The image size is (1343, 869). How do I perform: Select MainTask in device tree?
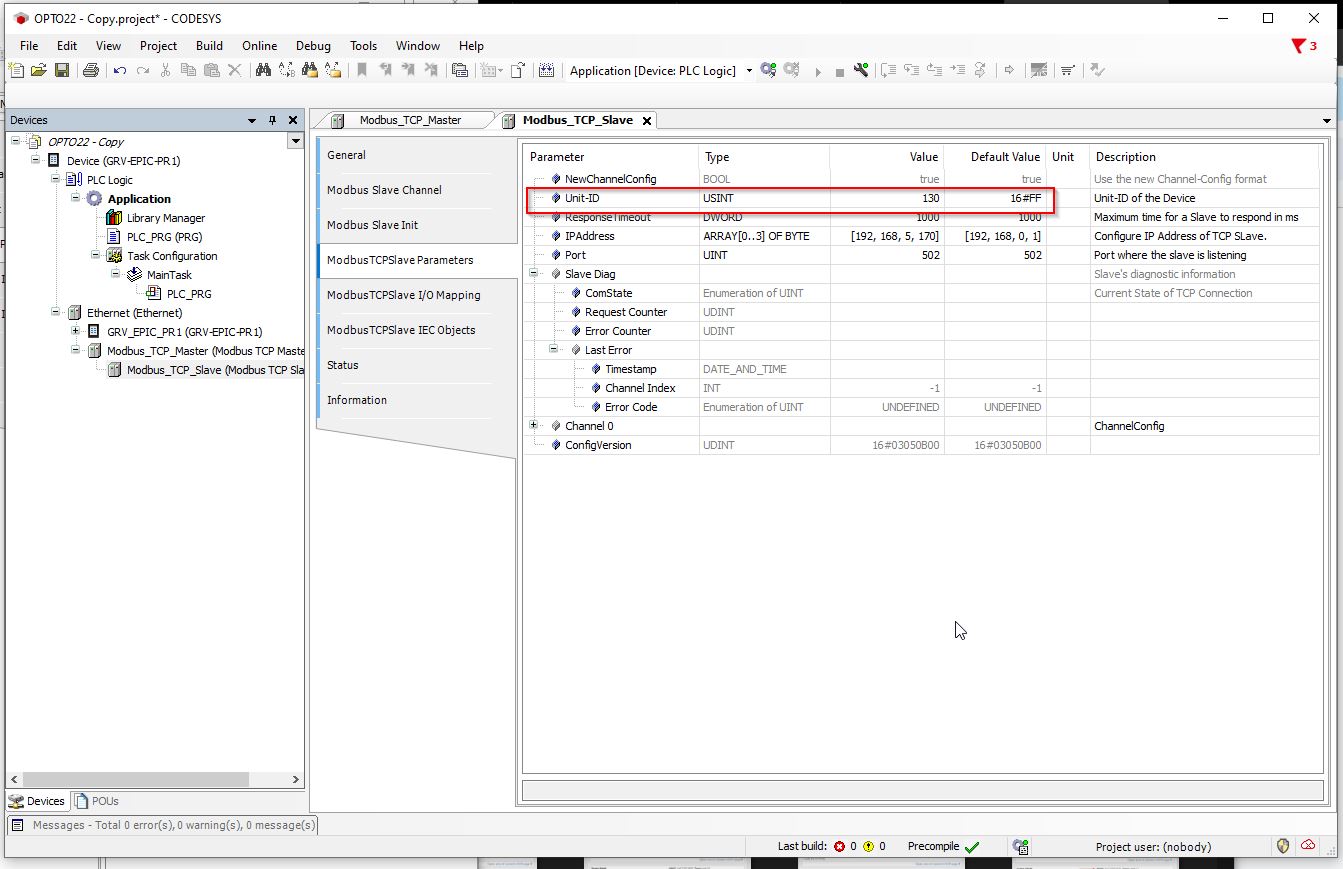tap(169, 274)
